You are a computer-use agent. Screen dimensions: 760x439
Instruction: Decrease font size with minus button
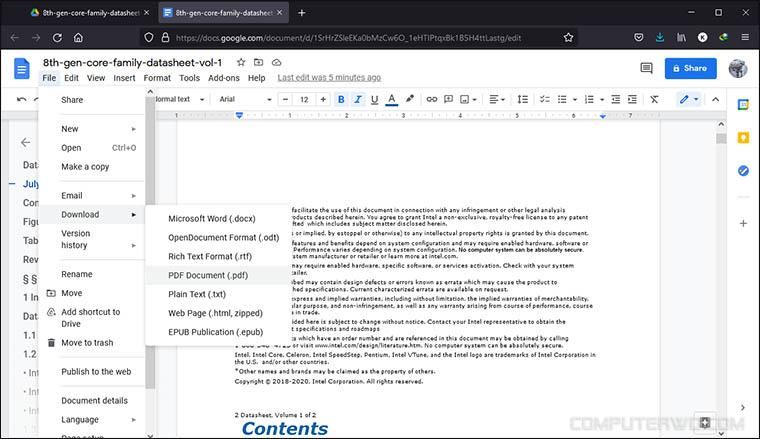coord(285,99)
